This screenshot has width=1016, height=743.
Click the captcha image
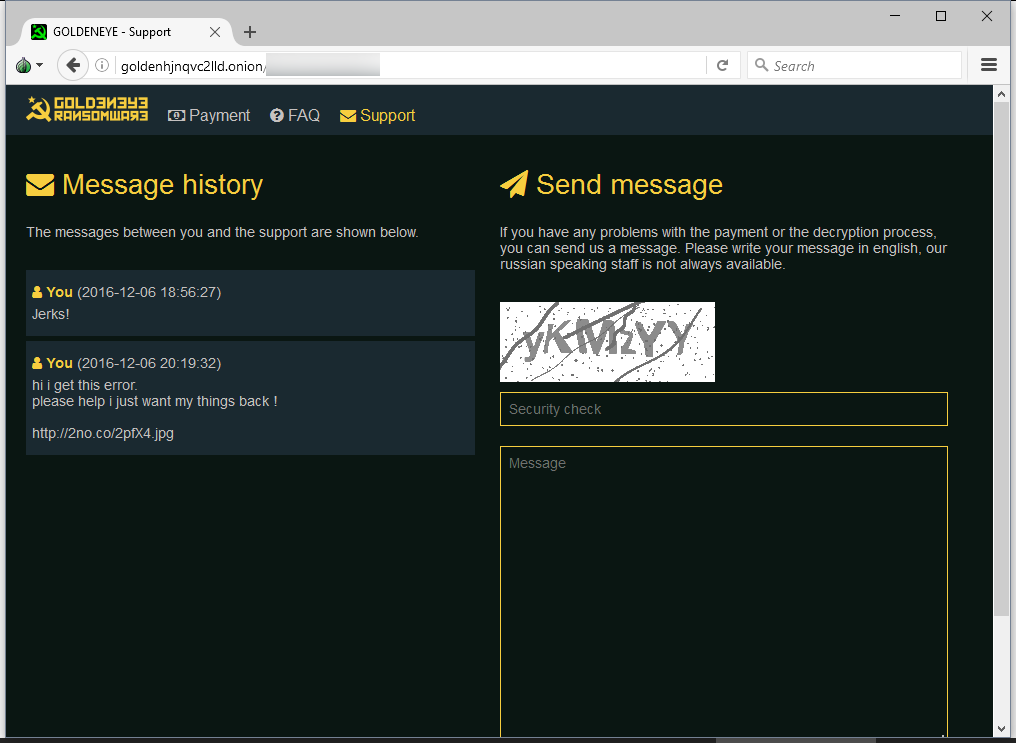(x=607, y=341)
